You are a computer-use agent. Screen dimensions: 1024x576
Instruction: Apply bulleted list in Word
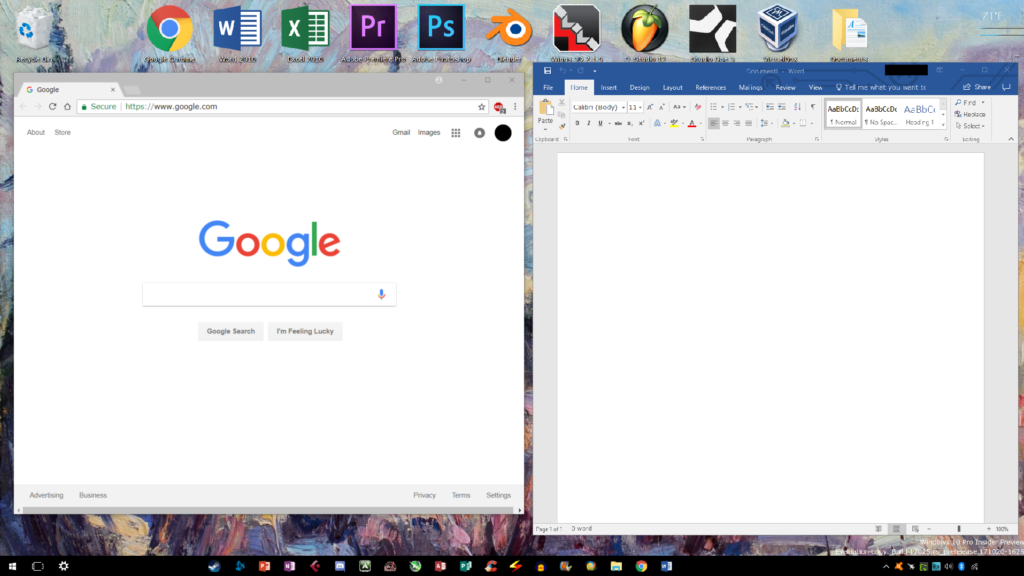click(714, 107)
